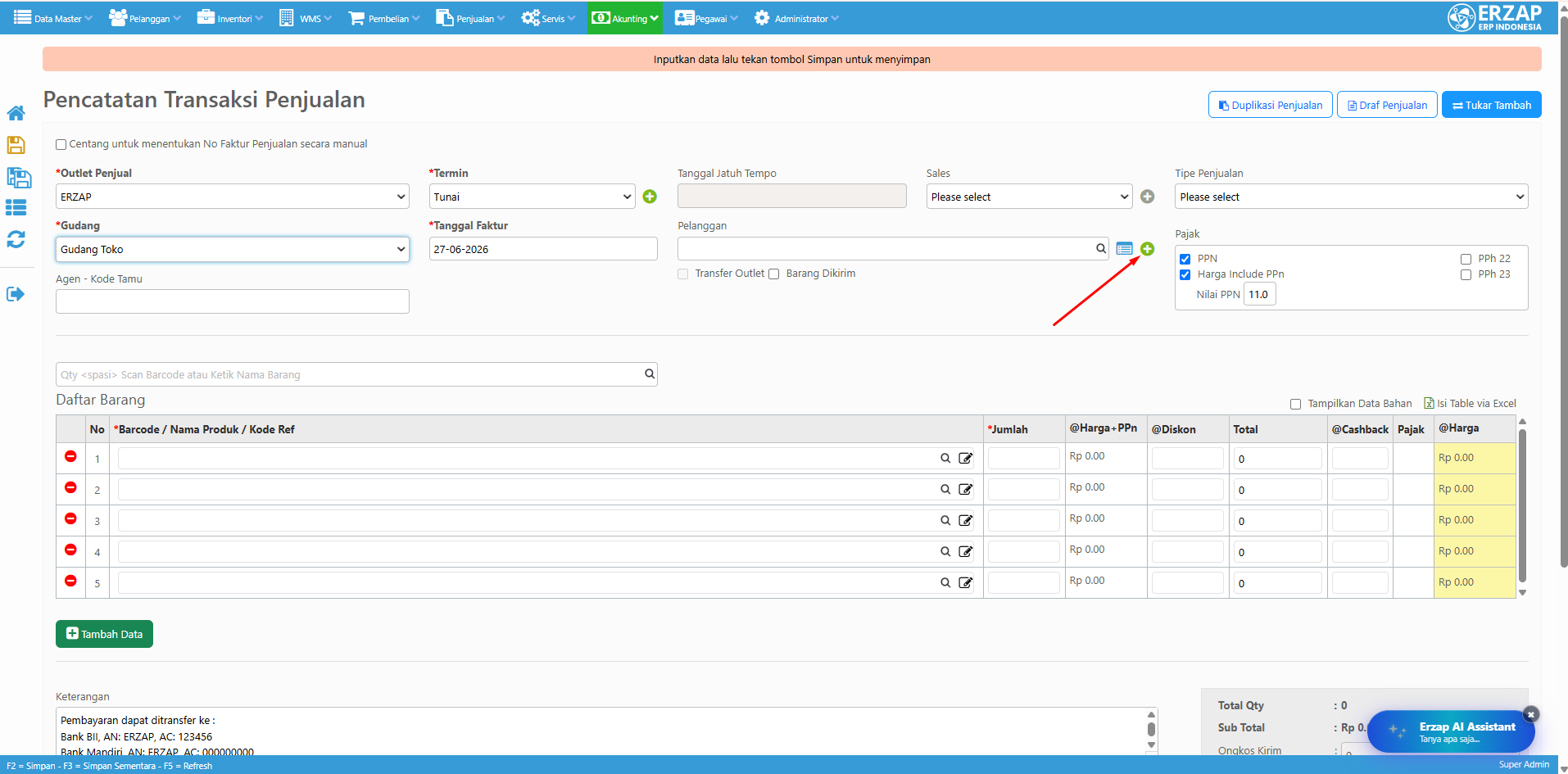Click the Daftar Barang table scrollbar
1568x774 pixels.
[1522, 507]
